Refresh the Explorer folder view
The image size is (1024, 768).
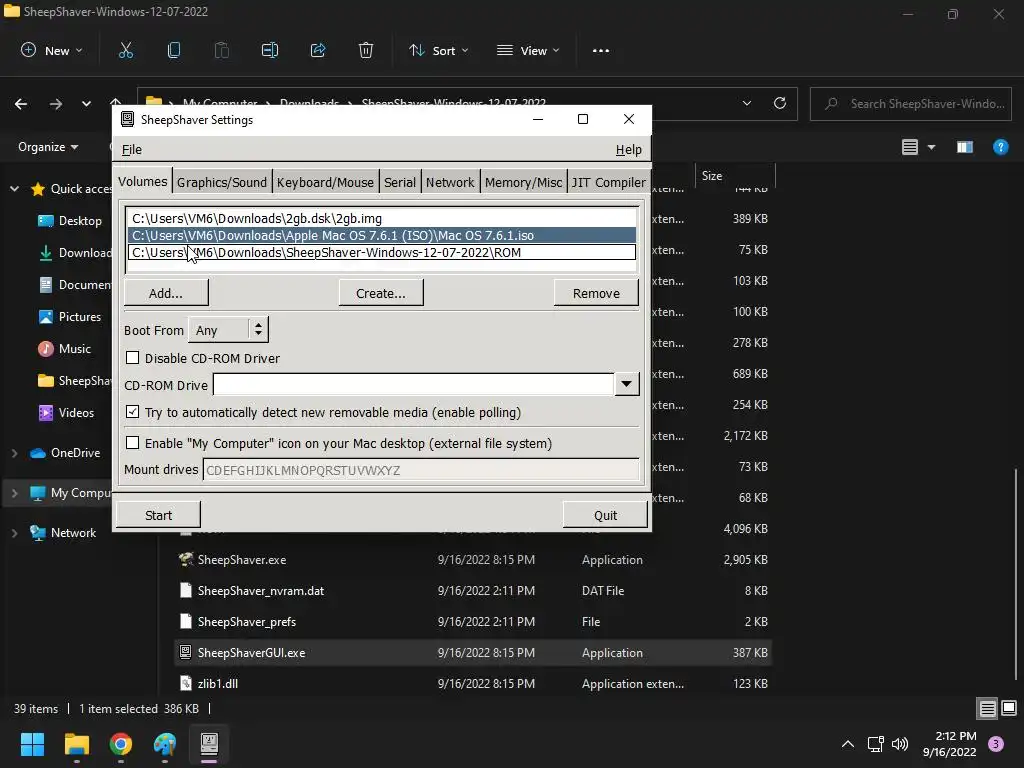pyautogui.click(x=780, y=103)
